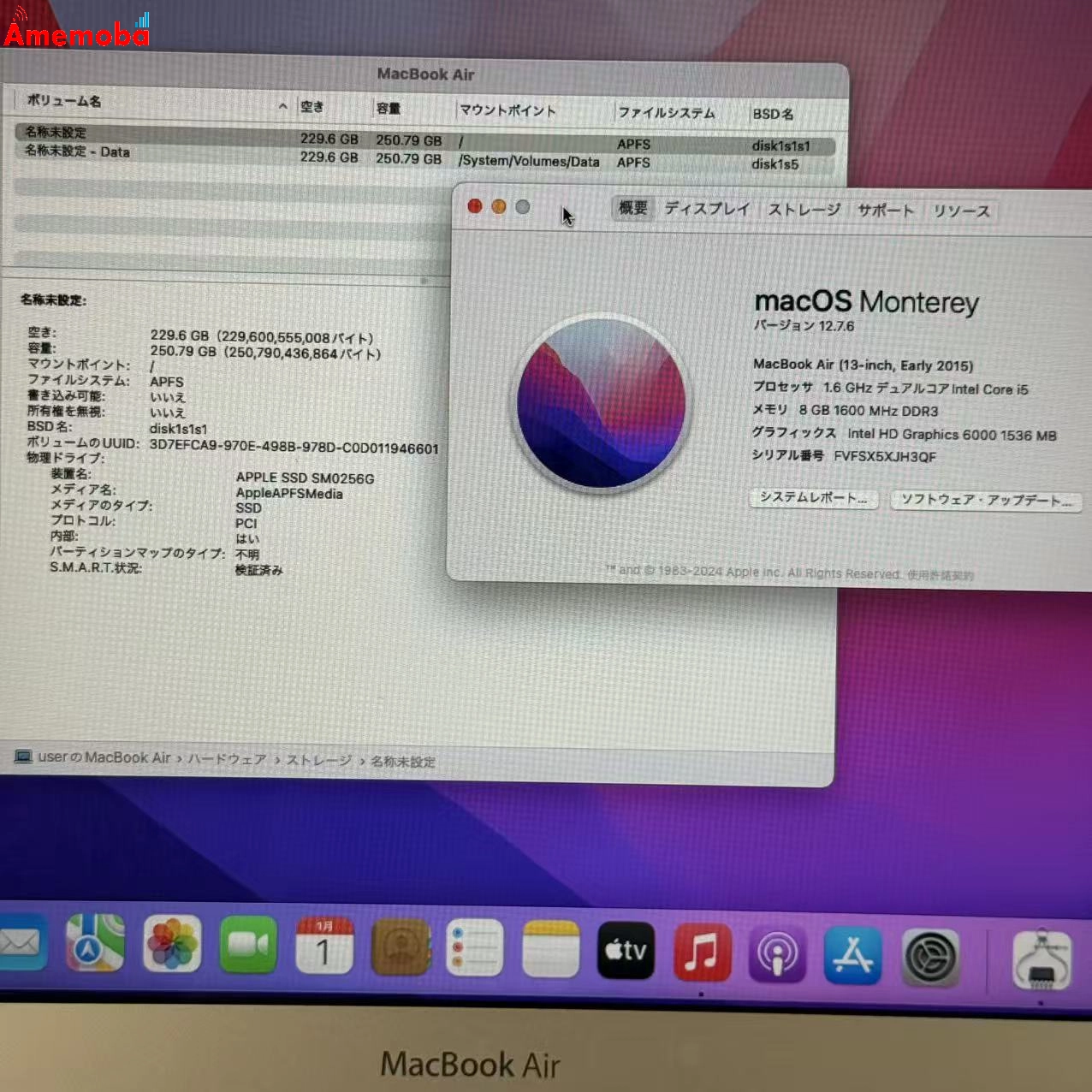The image size is (1092, 1092).
Task: Open System Preferences in the Dock
Action: [x=930, y=957]
